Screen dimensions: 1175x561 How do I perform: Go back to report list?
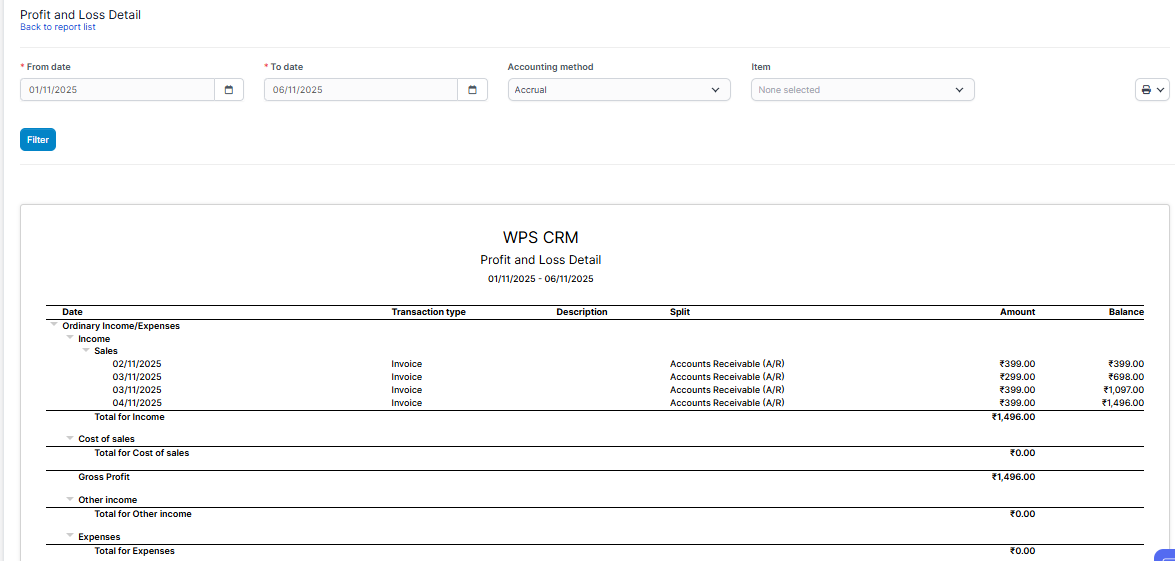coord(58,27)
